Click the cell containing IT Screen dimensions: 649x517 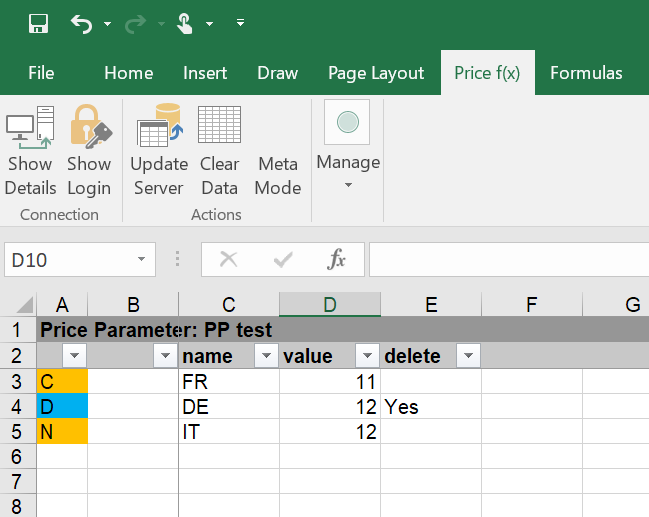tap(229, 431)
